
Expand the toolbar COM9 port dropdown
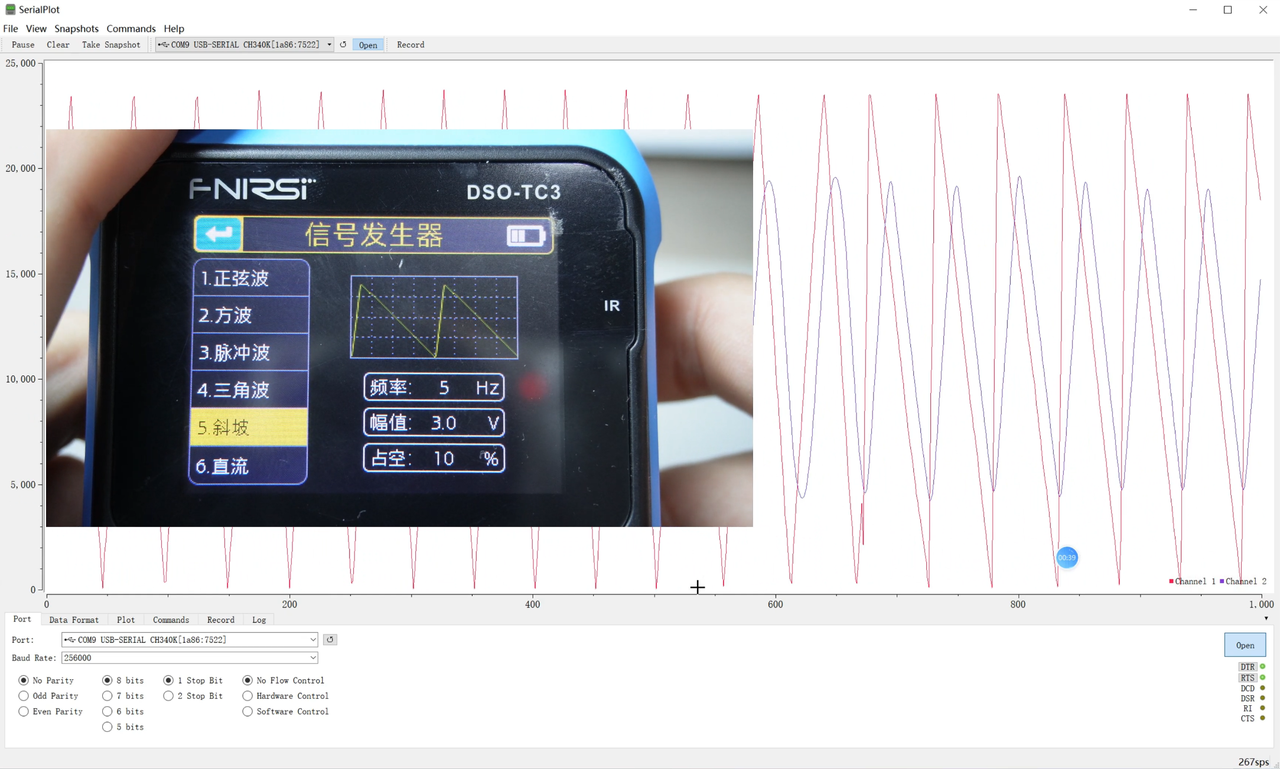(329, 45)
